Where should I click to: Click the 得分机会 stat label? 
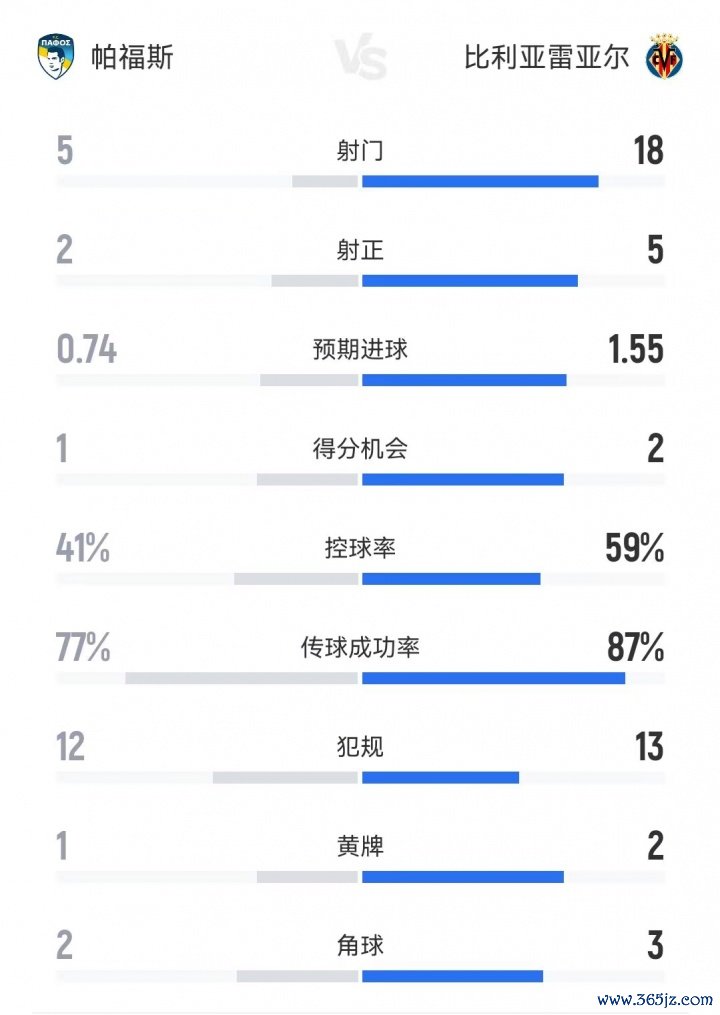pos(360,449)
